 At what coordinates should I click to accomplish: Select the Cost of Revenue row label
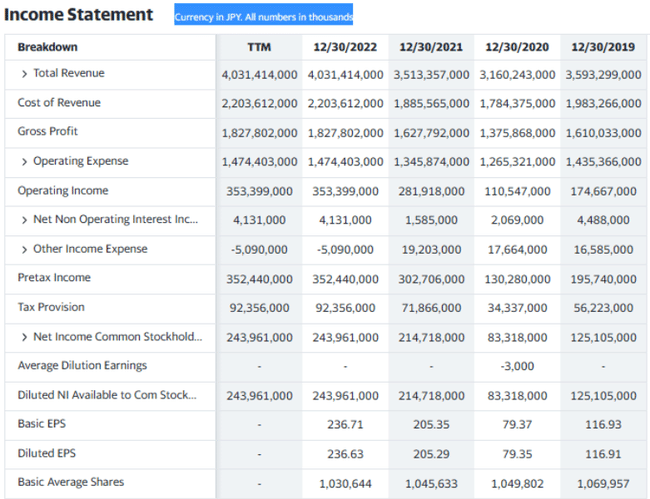(59, 103)
